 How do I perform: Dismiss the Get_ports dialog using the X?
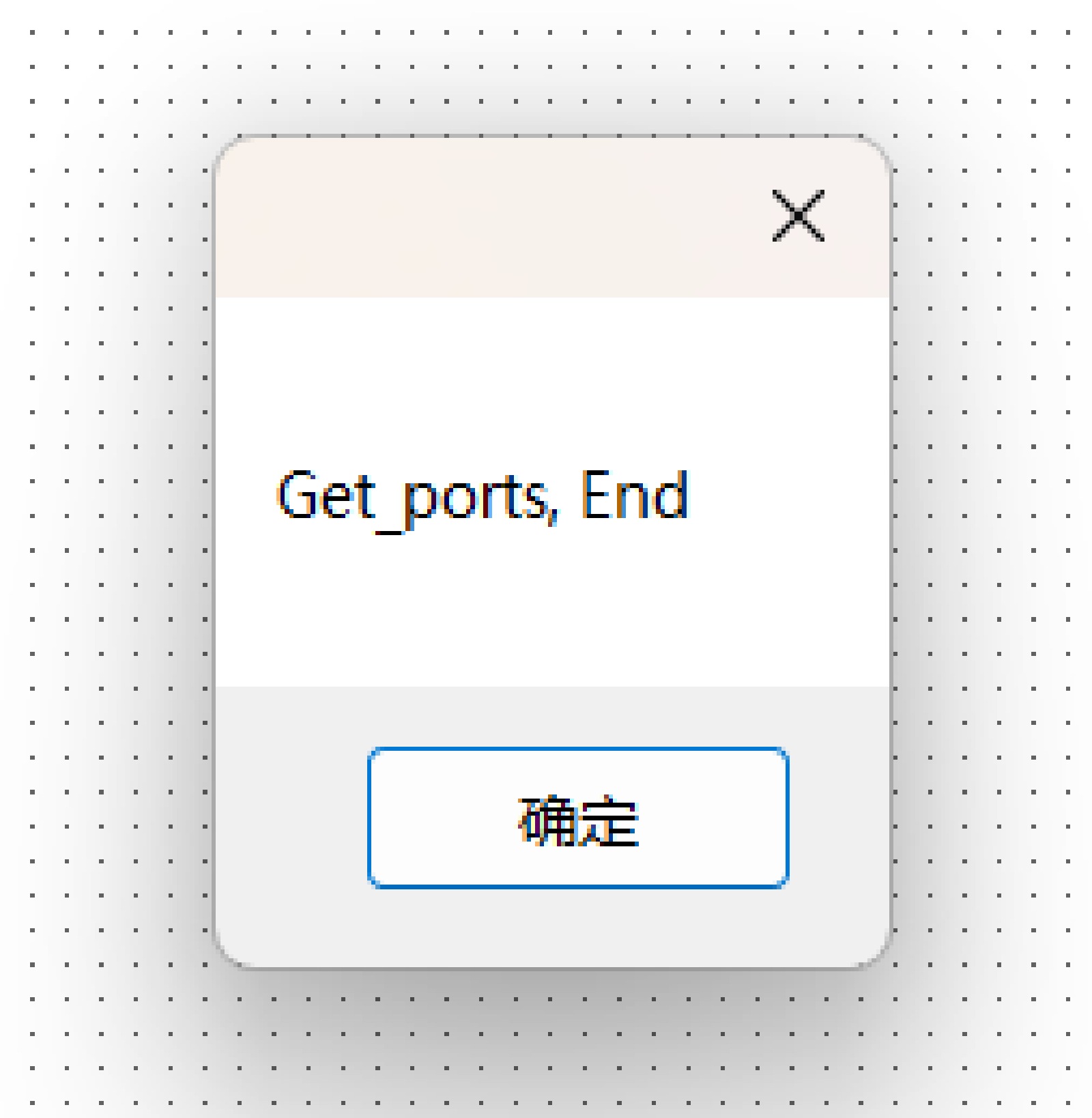(x=798, y=216)
